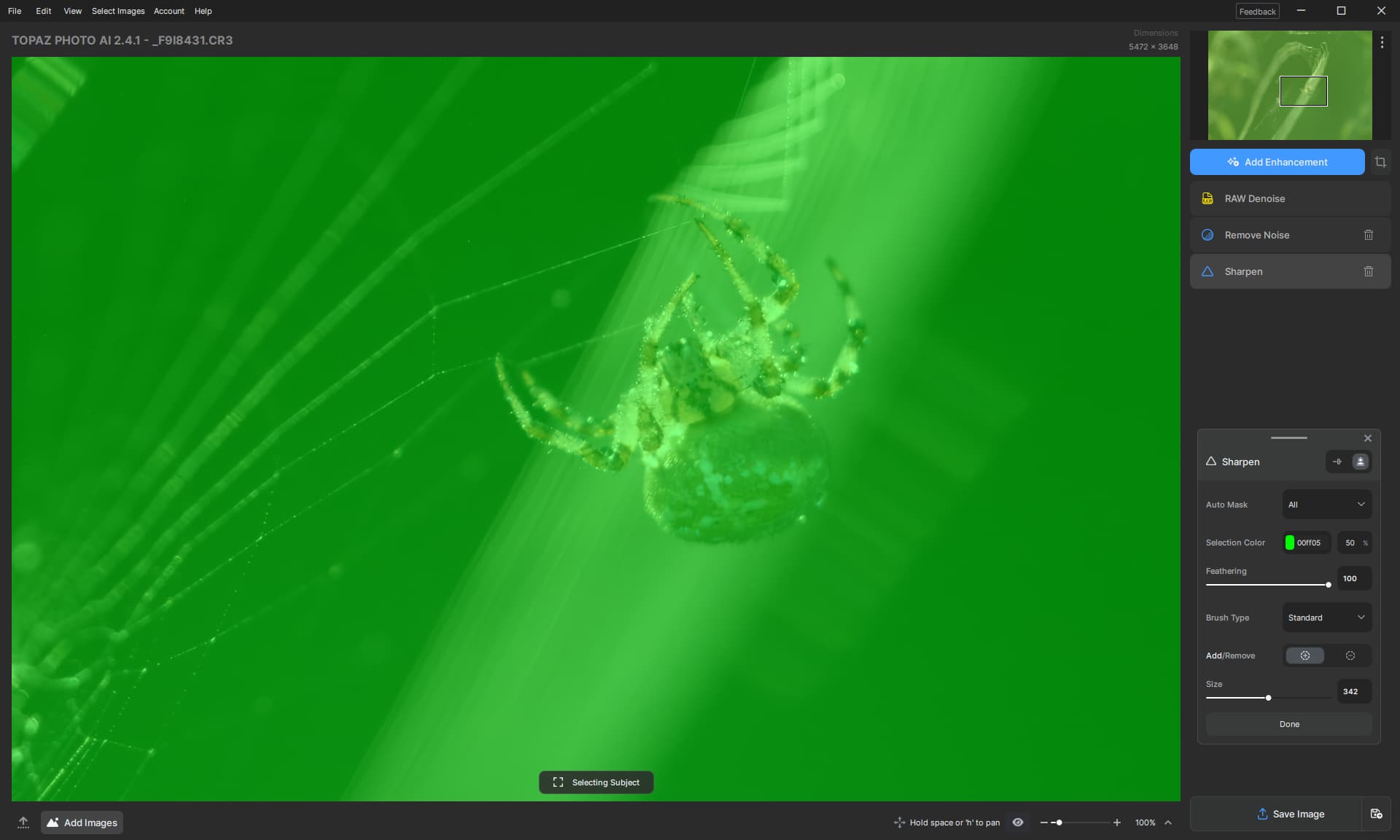Screen dimensions: 1400x840
Task: Toggle the preview eye icon
Action: (1018, 822)
